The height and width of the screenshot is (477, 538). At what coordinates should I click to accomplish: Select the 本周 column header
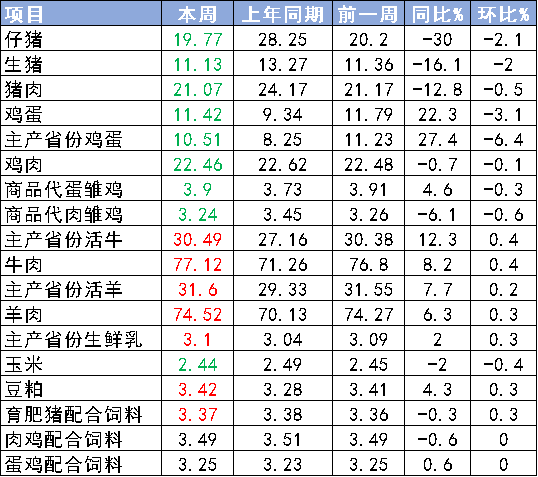197,14
